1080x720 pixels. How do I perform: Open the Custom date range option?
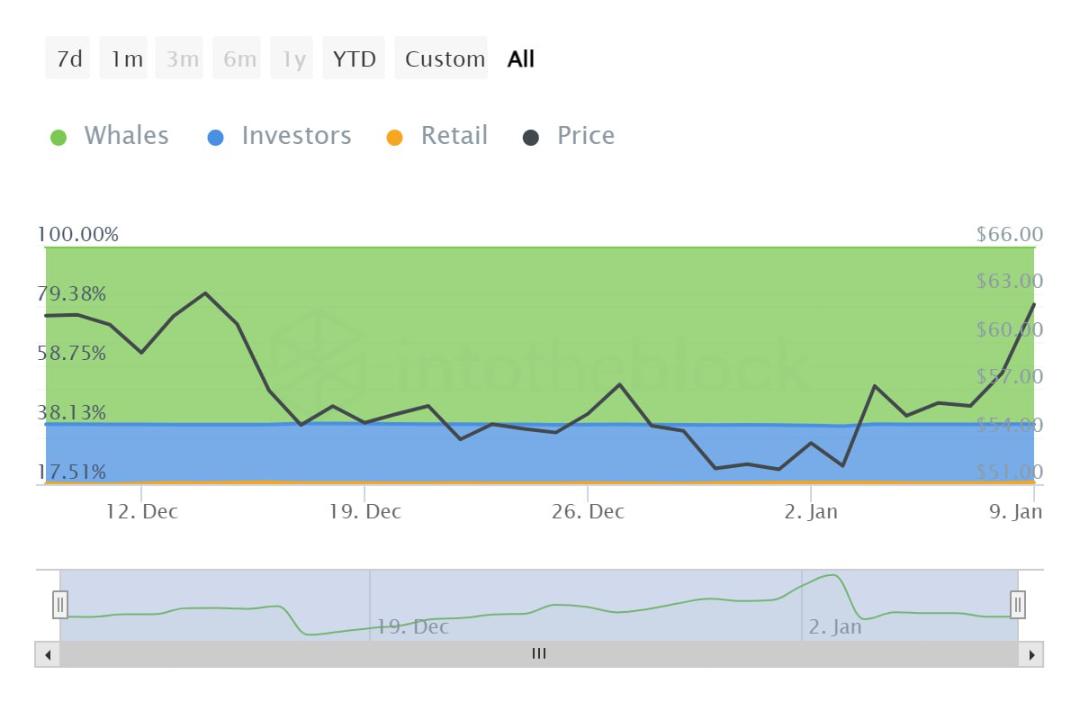coord(444,59)
